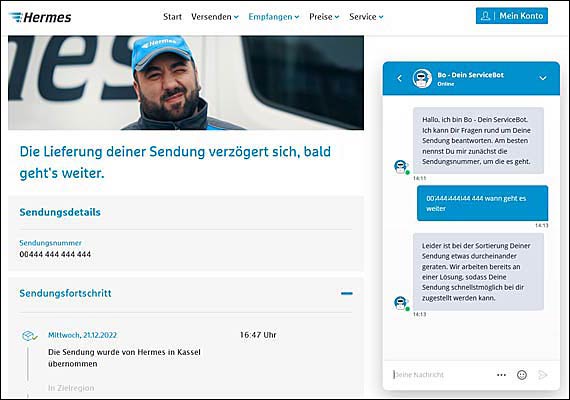This screenshot has height=400, width=570.
Task: Expand the Empfangen dropdown menu
Action: click(274, 17)
